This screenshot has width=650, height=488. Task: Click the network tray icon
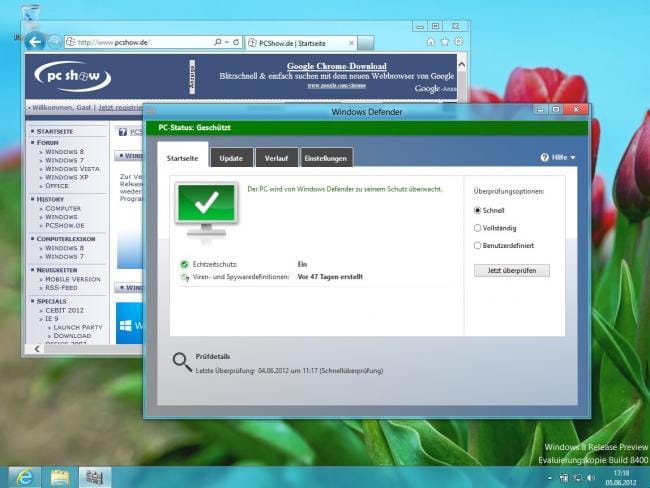coord(577,478)
